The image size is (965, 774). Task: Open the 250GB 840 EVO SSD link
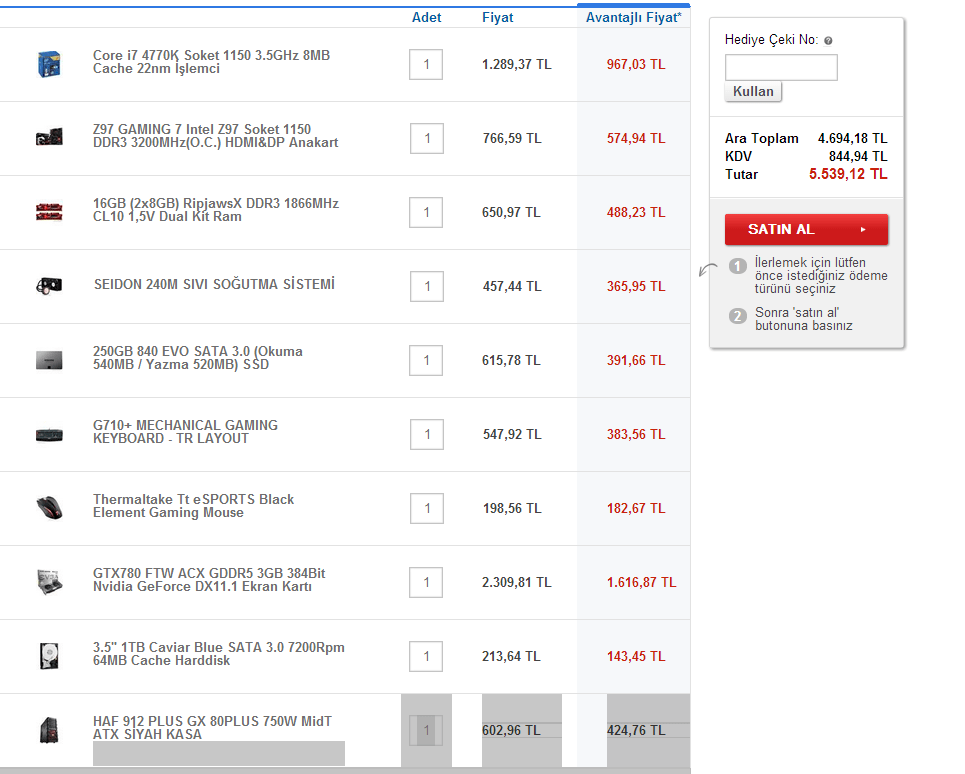point(198,358)
